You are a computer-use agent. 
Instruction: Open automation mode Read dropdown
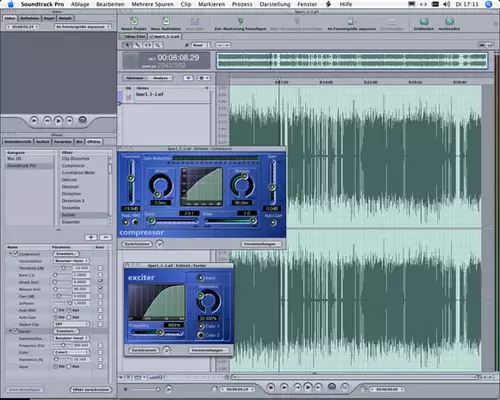200,45
